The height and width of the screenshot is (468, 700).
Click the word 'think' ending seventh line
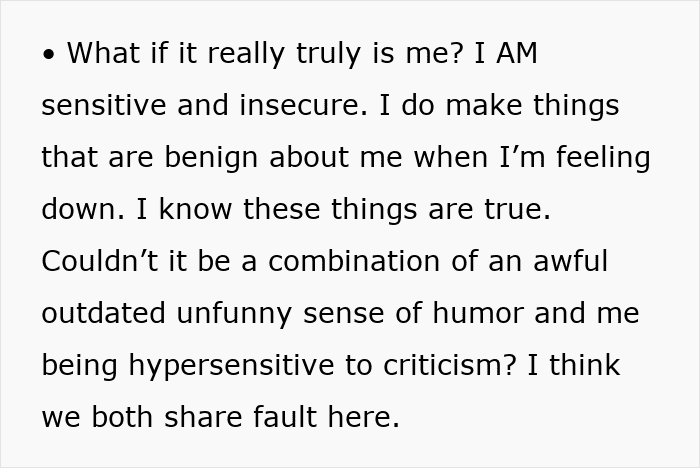point(585,365)
